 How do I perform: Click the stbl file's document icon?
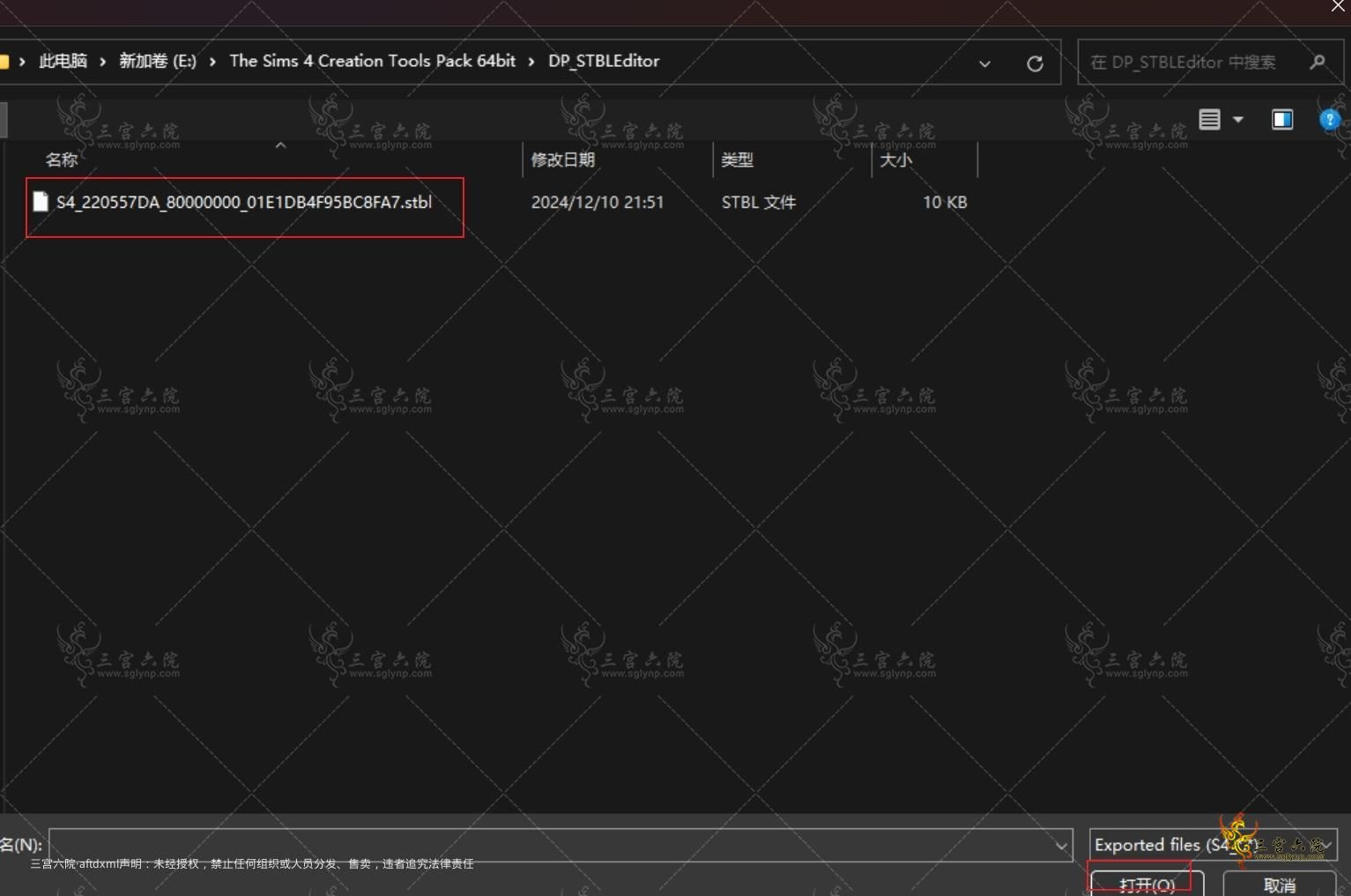click(x=41, y=202)
